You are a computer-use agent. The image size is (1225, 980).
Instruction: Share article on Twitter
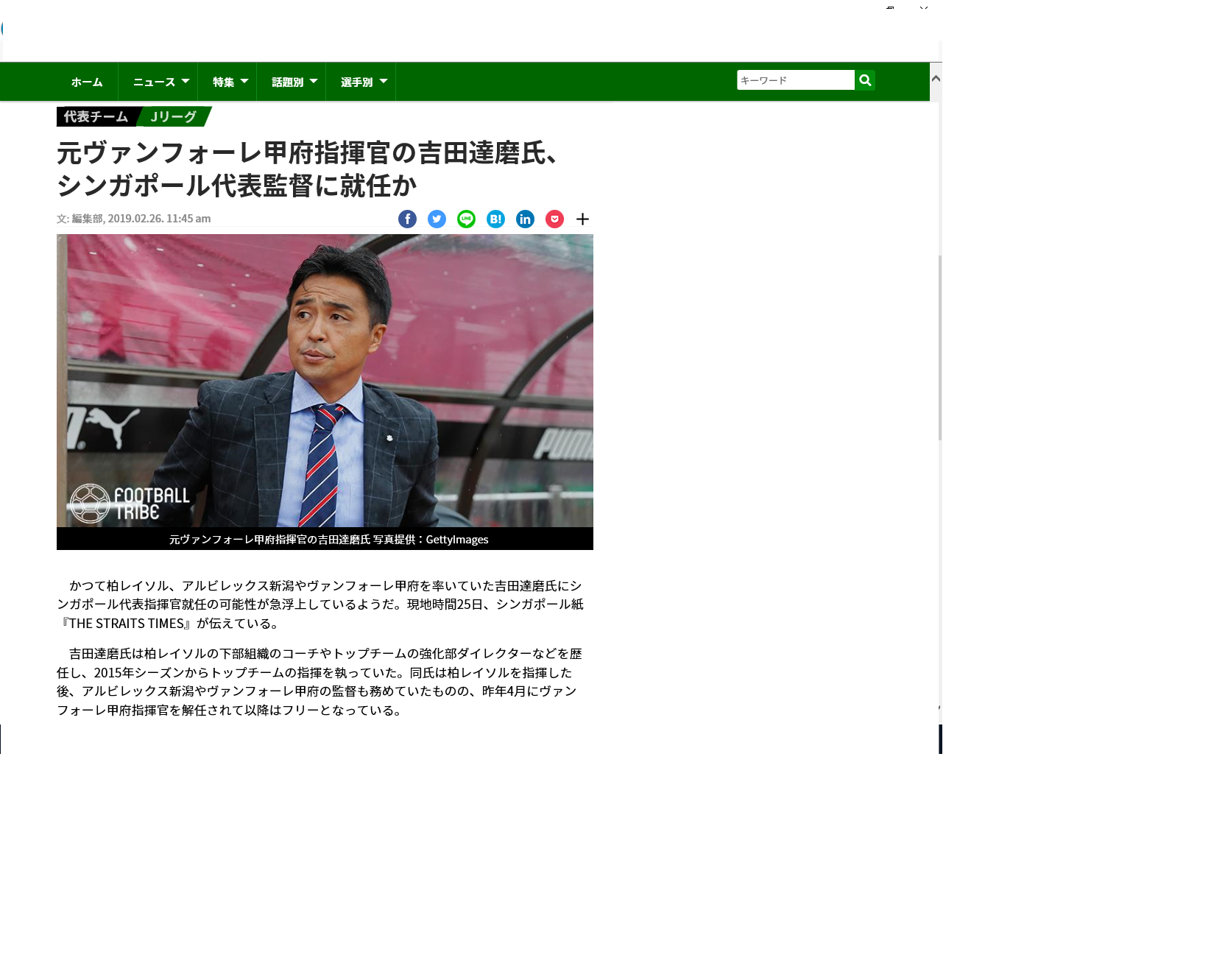[x=437, y=219]
